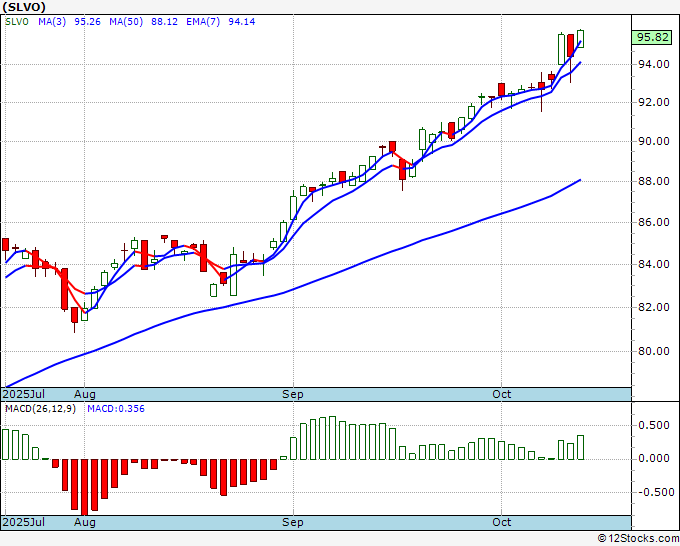Click the MA(3) legend label
This screenshot has width=680, height=546.
click(52, 22)
